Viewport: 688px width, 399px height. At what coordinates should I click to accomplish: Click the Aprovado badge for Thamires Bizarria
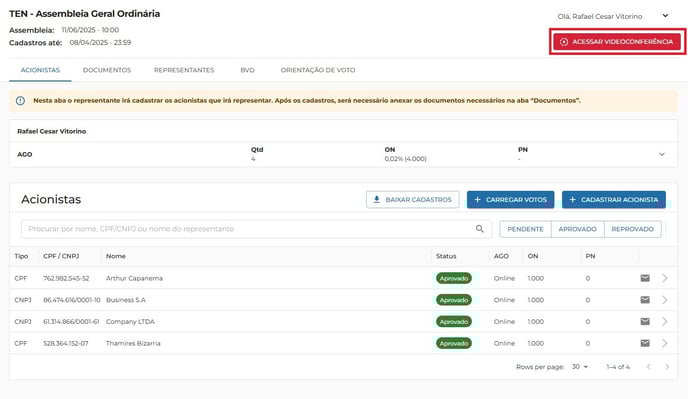tap(454, 343)
